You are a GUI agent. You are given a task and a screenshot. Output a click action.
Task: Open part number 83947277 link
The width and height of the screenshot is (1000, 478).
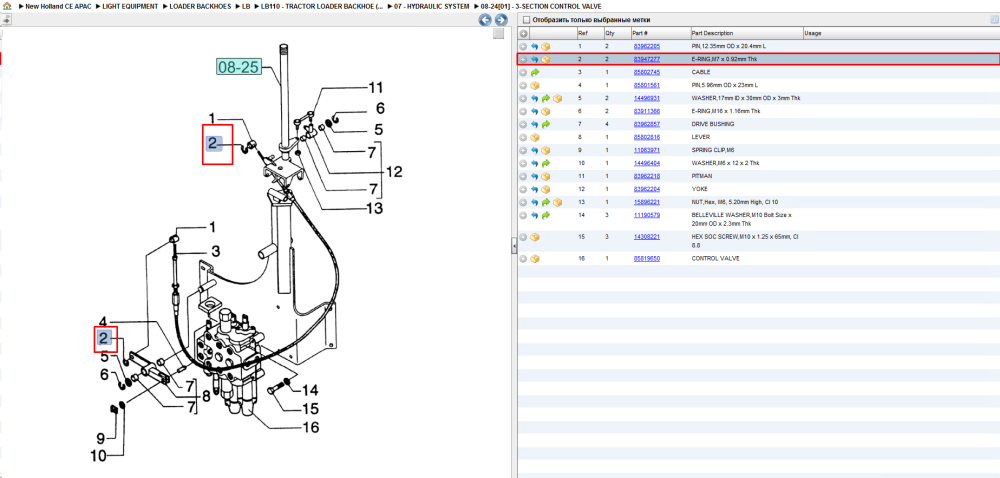646,59
